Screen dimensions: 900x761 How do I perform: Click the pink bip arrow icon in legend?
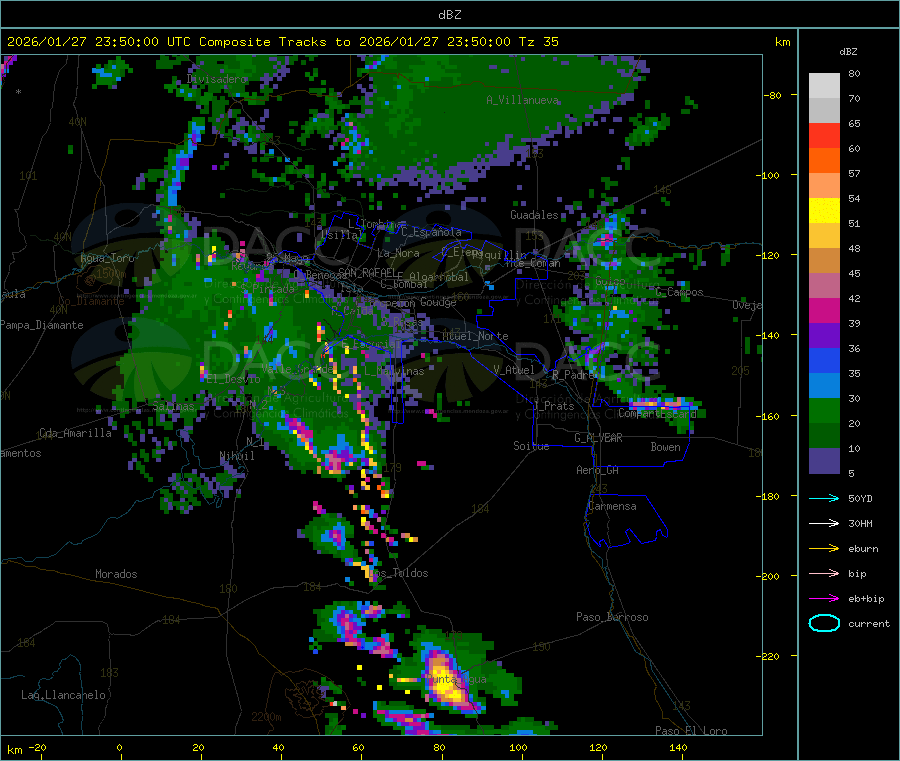[x=824, y=573]
